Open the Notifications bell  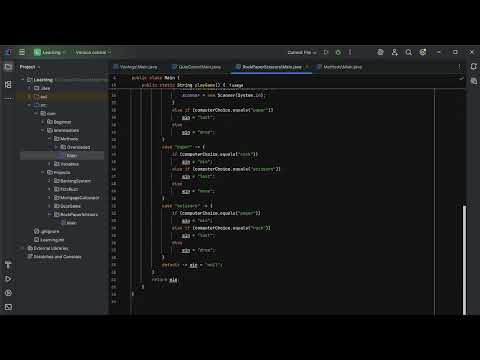474,67
